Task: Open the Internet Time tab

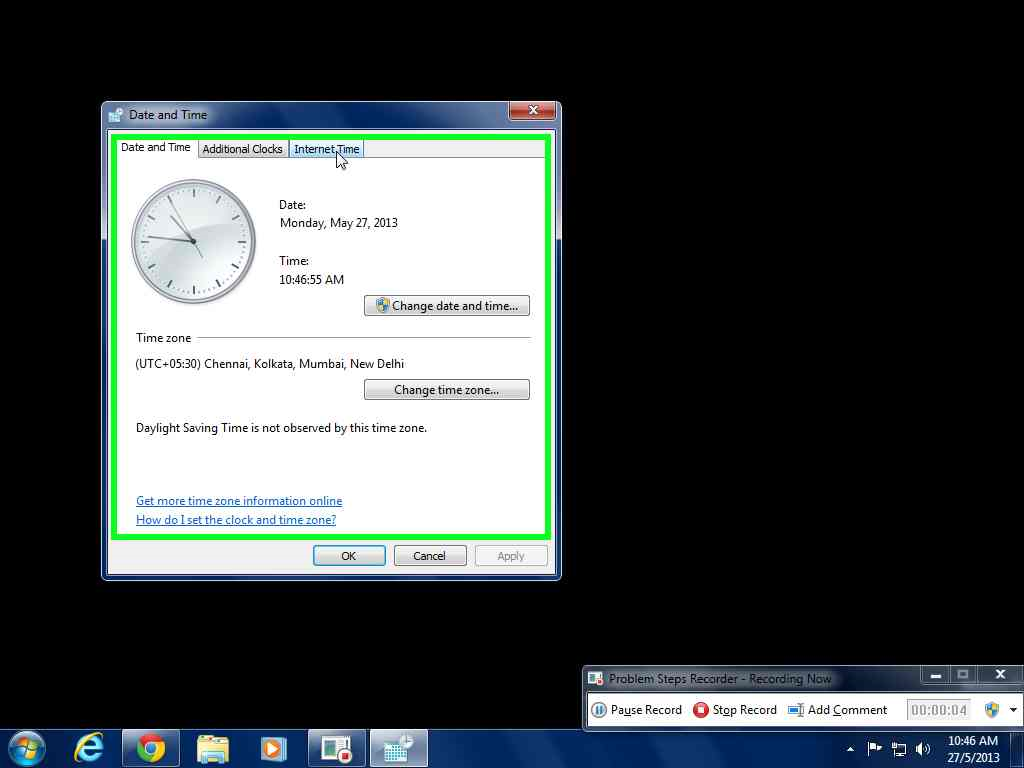Action: point(327,148)
